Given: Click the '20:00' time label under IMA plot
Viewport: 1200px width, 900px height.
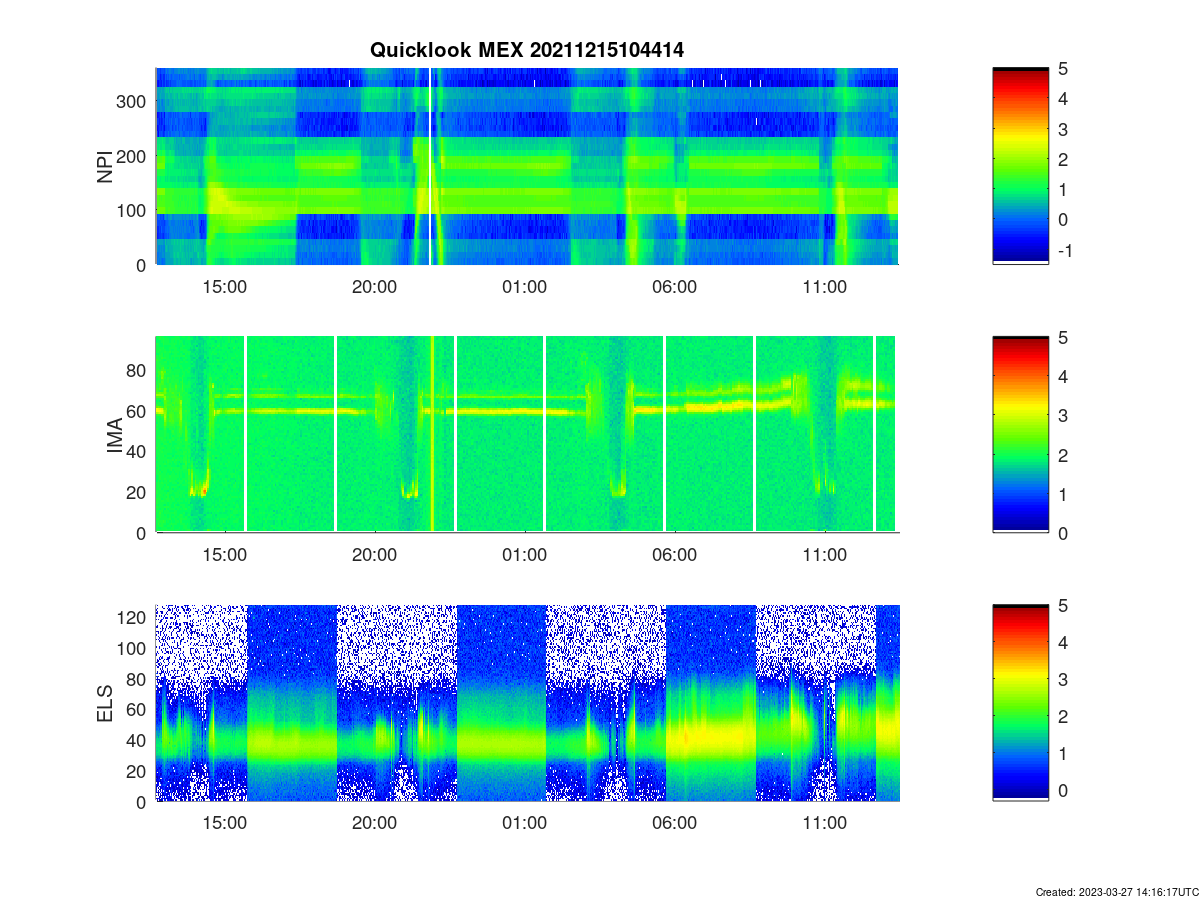Looking at the screenshot, I should pyautogui.click(x=375, y=554).
